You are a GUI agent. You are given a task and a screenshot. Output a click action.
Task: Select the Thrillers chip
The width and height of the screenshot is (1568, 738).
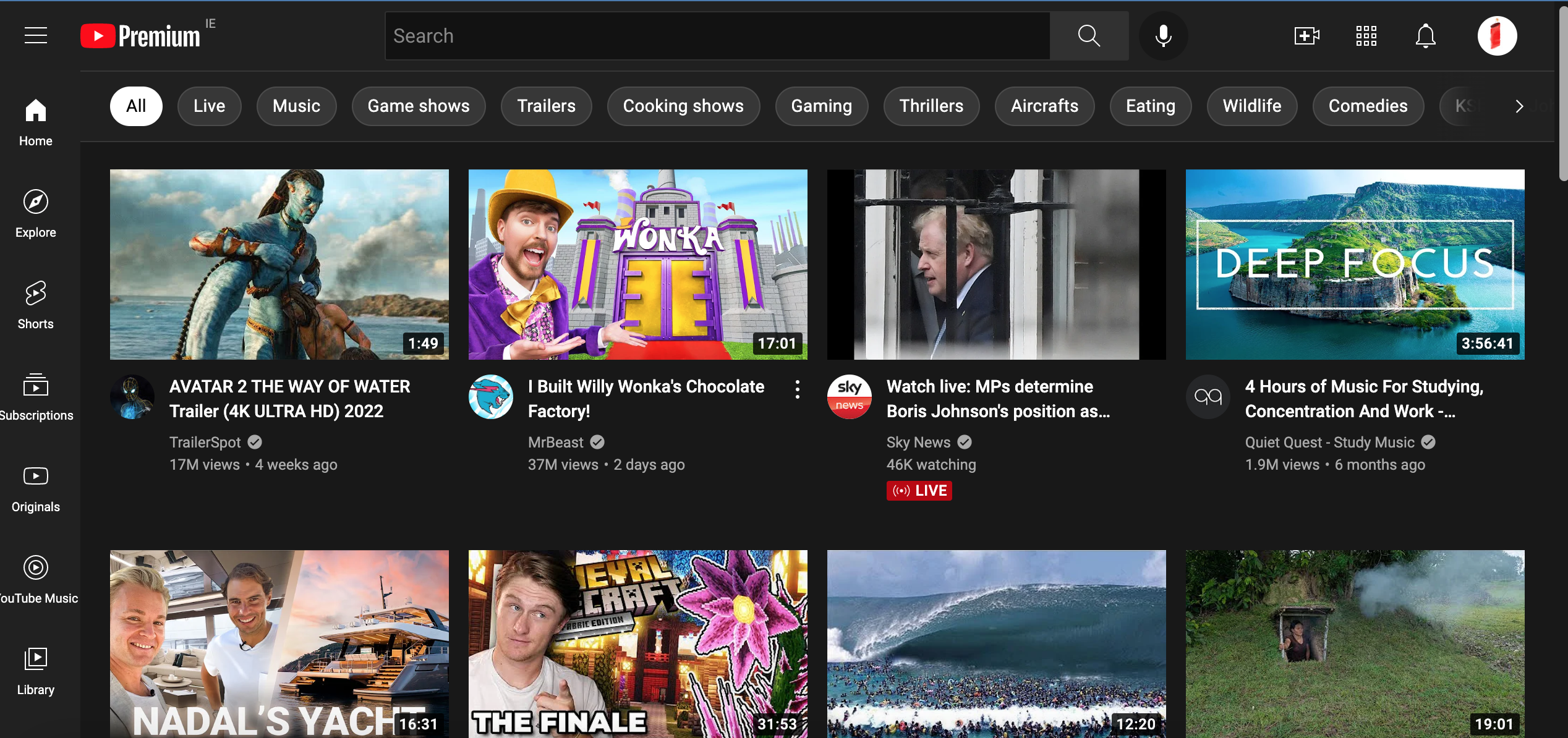click(x=931, y=106)
